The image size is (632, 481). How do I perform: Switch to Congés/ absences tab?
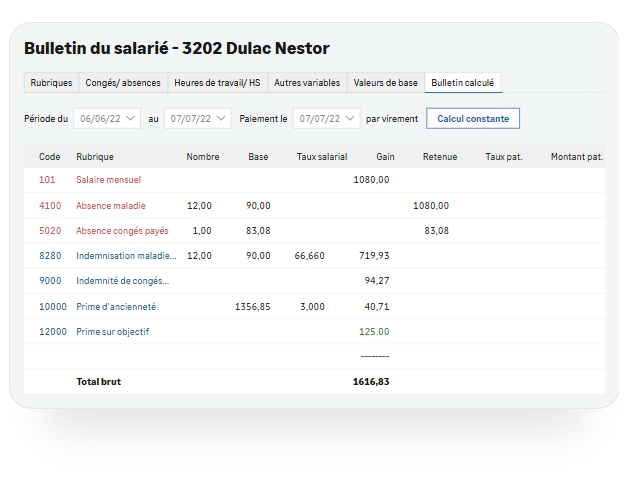[123, 83]
